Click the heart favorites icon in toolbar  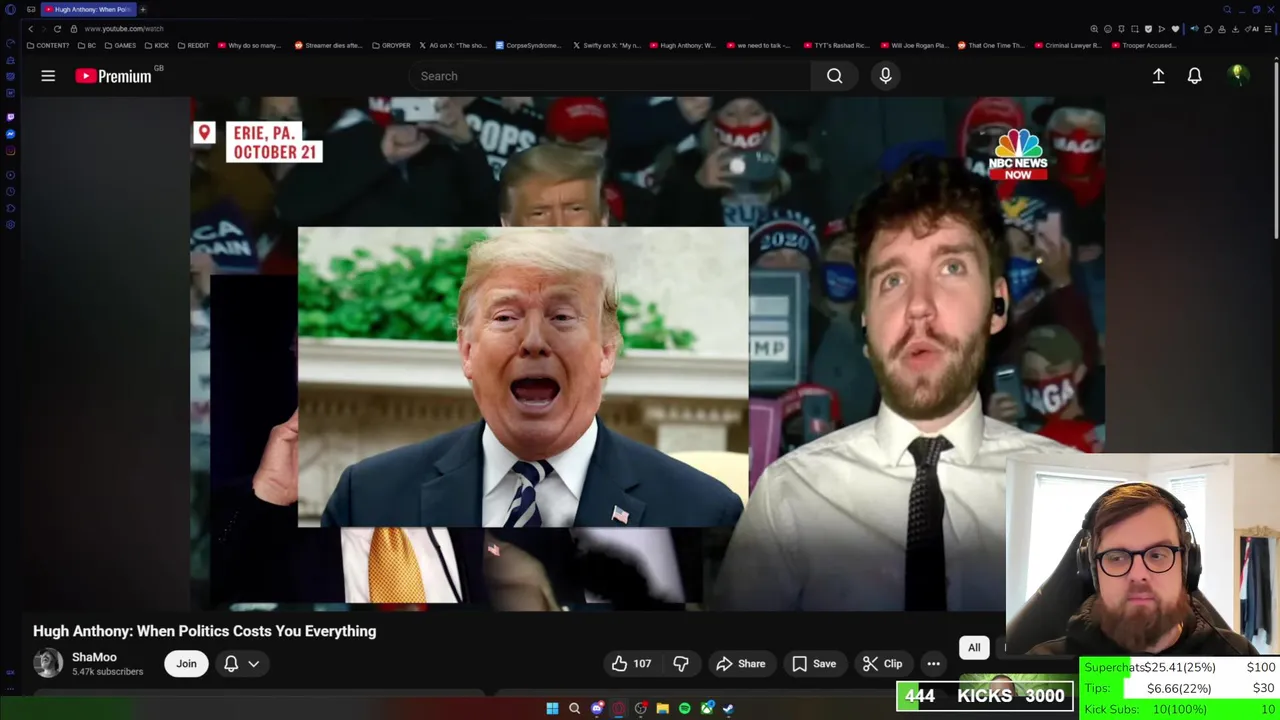pos(1175,29)
